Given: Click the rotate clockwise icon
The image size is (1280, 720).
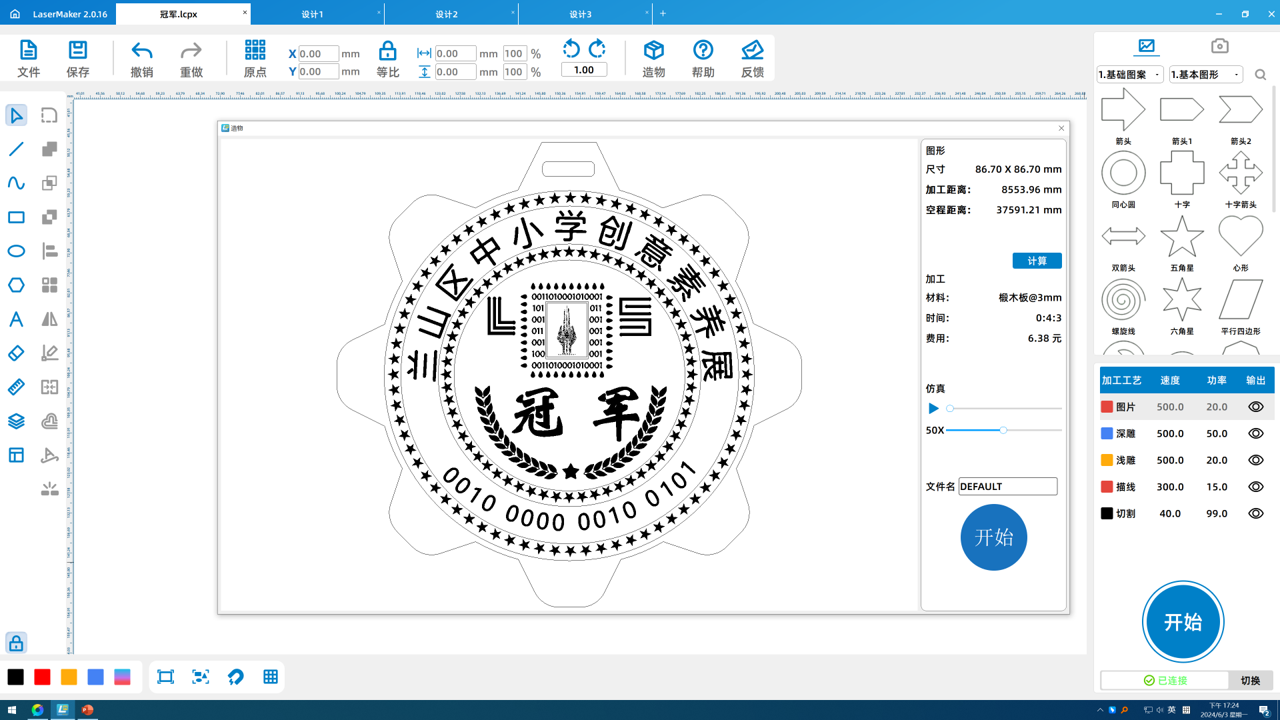Looking at the screenshot, I should pos(597,49).
